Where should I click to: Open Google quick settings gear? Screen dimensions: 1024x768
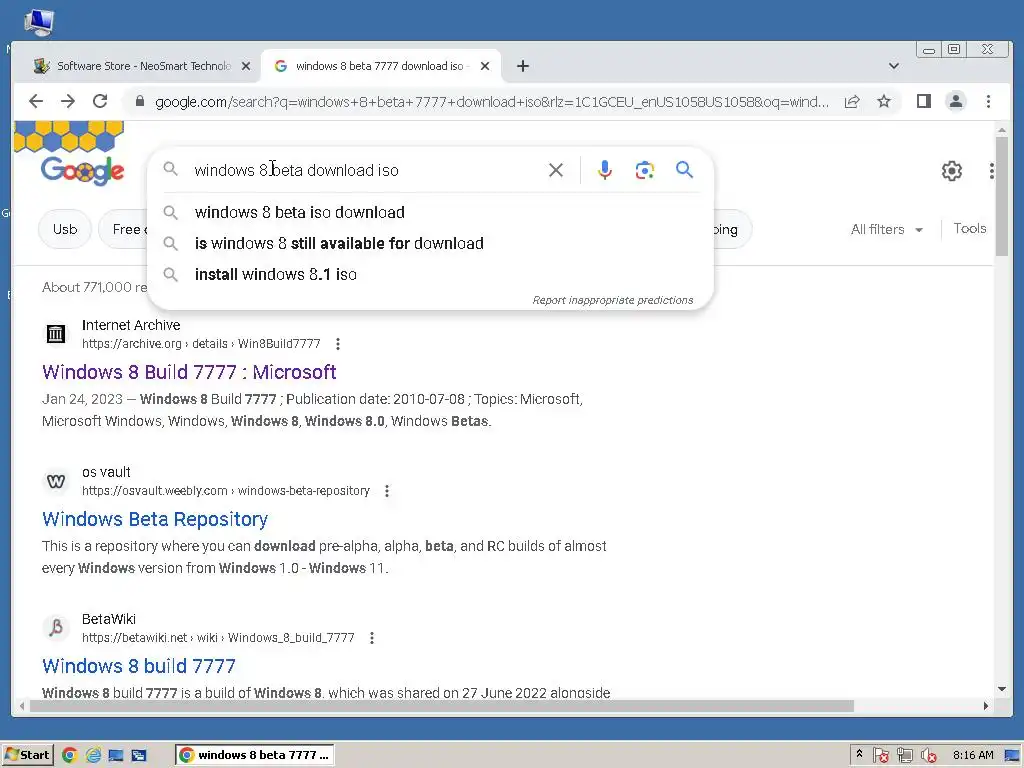click(952, 171)
